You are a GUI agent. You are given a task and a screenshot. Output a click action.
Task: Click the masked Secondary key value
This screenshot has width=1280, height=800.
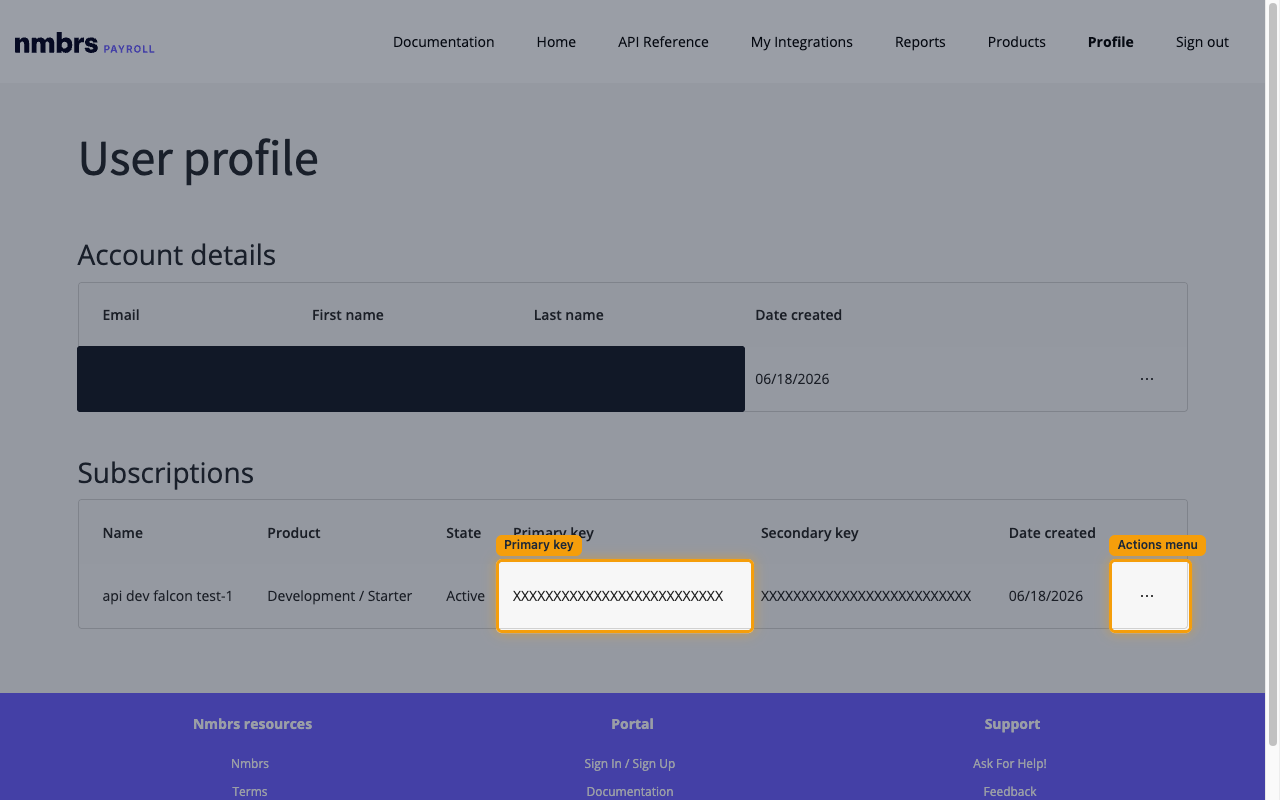point(866,596)
